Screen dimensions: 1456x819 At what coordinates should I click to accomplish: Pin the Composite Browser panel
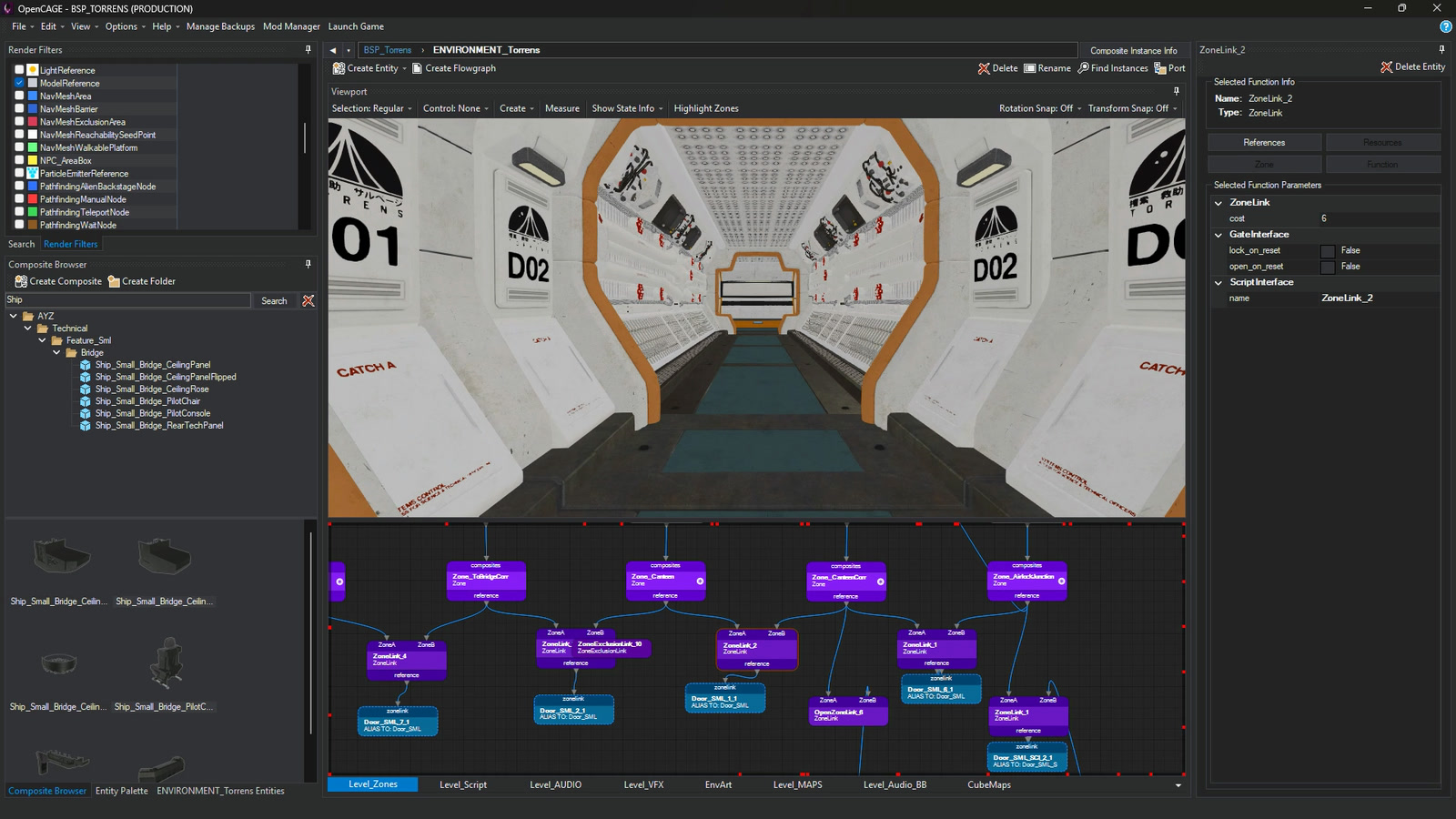pyautogui.click(x=308, y=264)
